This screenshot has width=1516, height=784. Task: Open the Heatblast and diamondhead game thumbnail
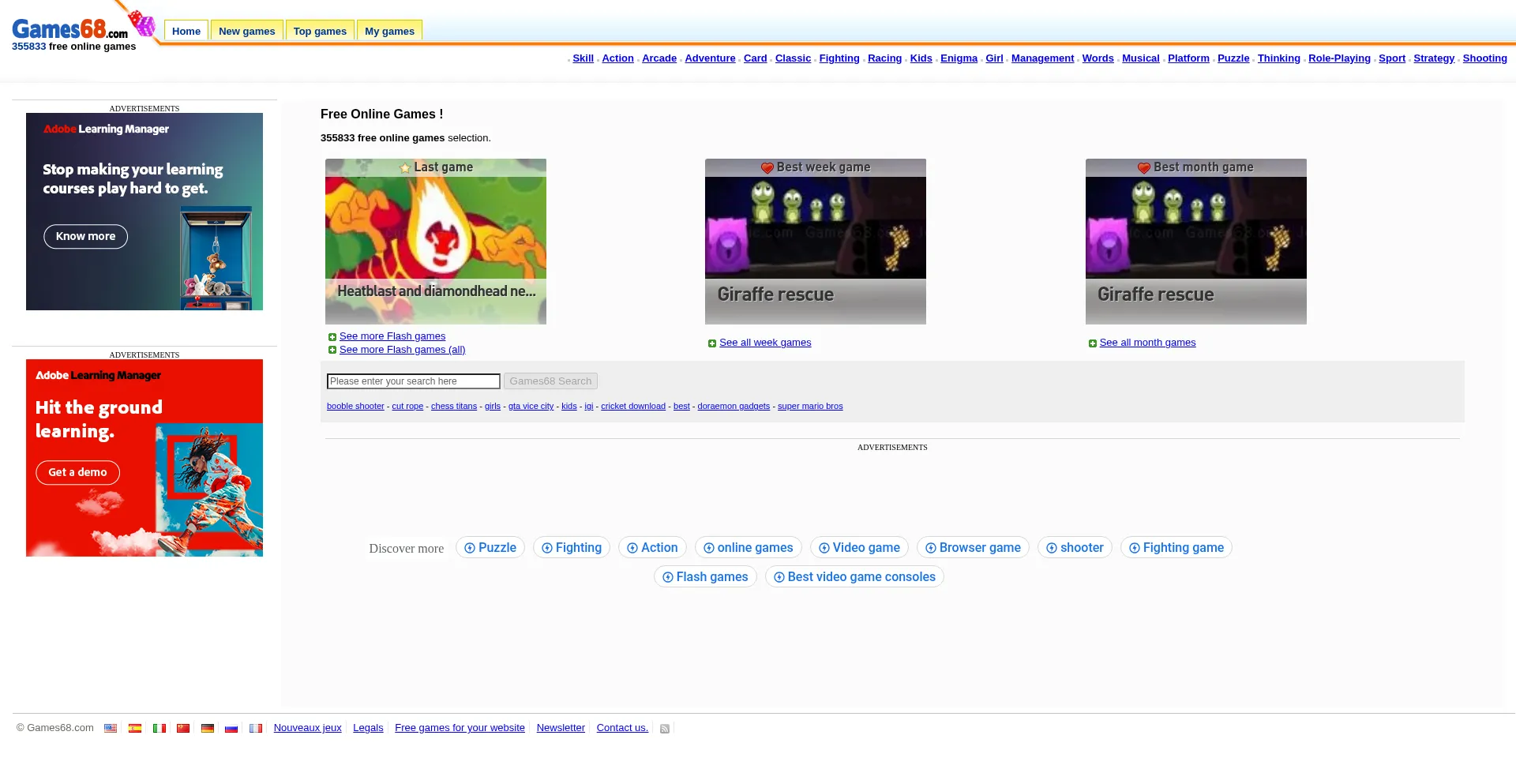(436, 242)
